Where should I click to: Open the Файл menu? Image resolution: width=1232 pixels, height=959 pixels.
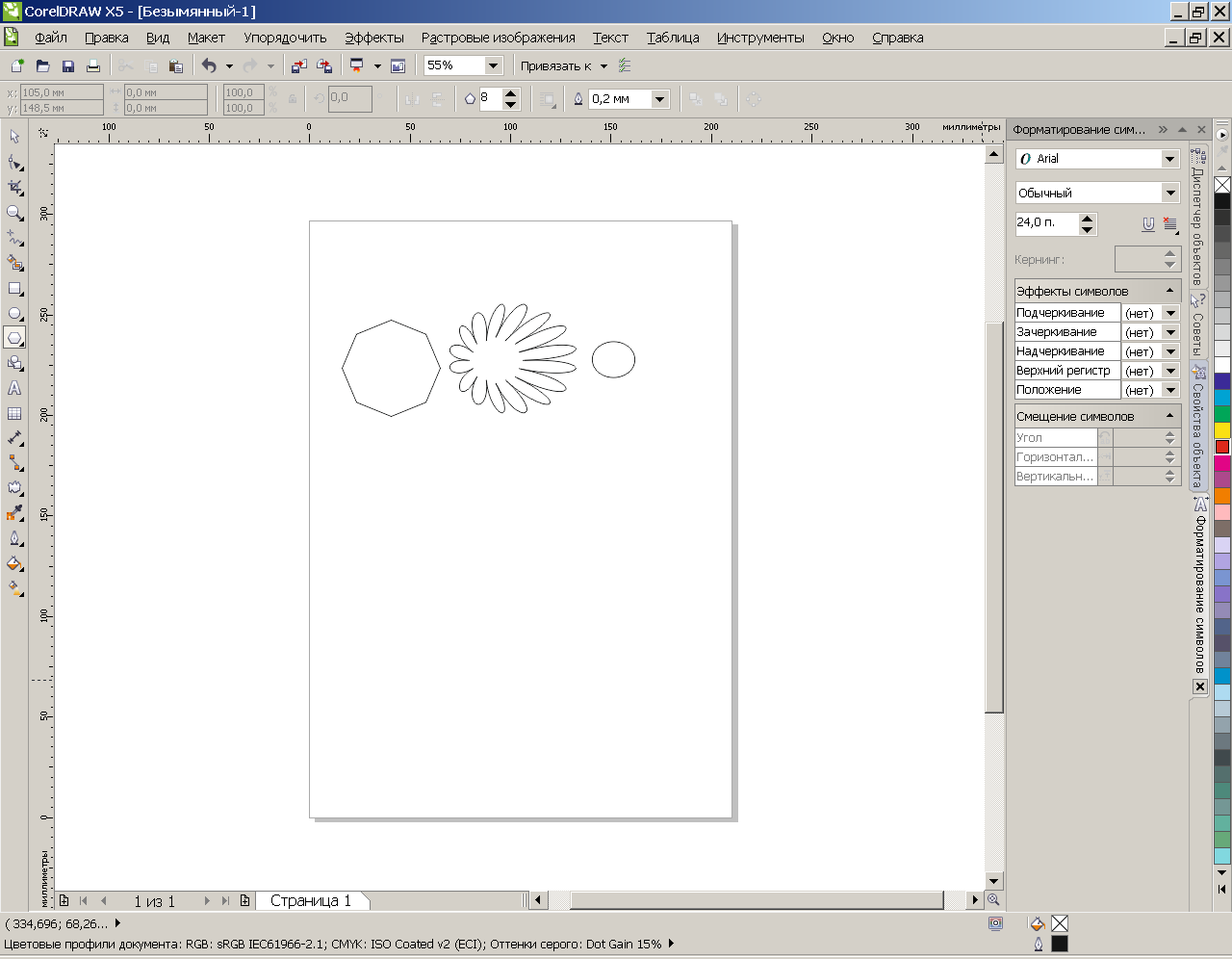tap(51, 38)
